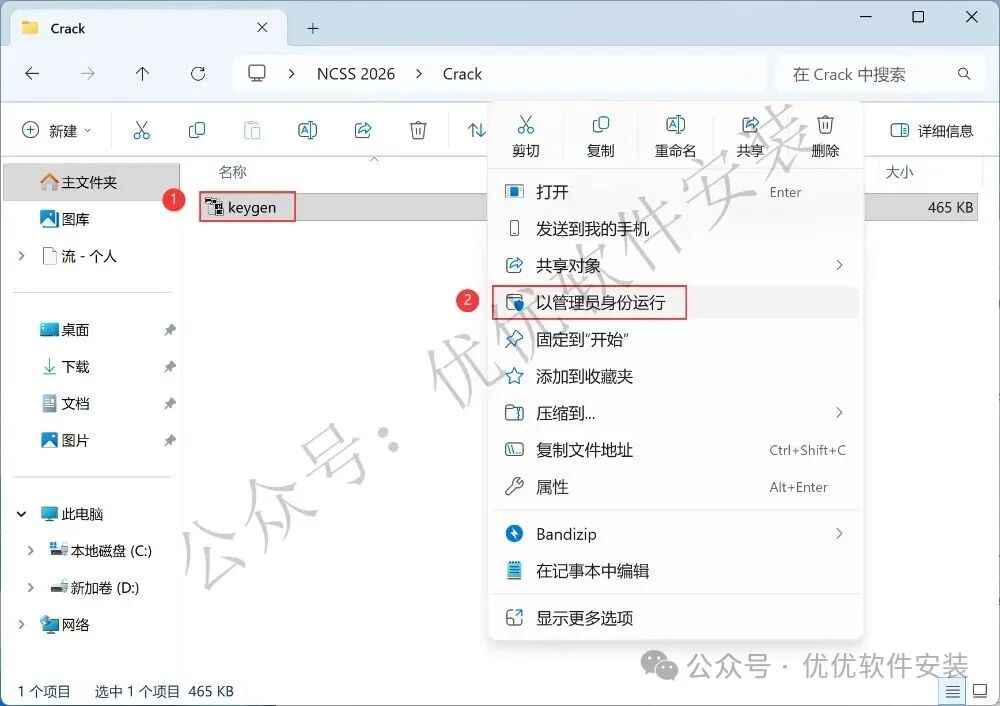Switch to large thumbnails view icon
Screen dimensions: 1000x706
[980, 691]
